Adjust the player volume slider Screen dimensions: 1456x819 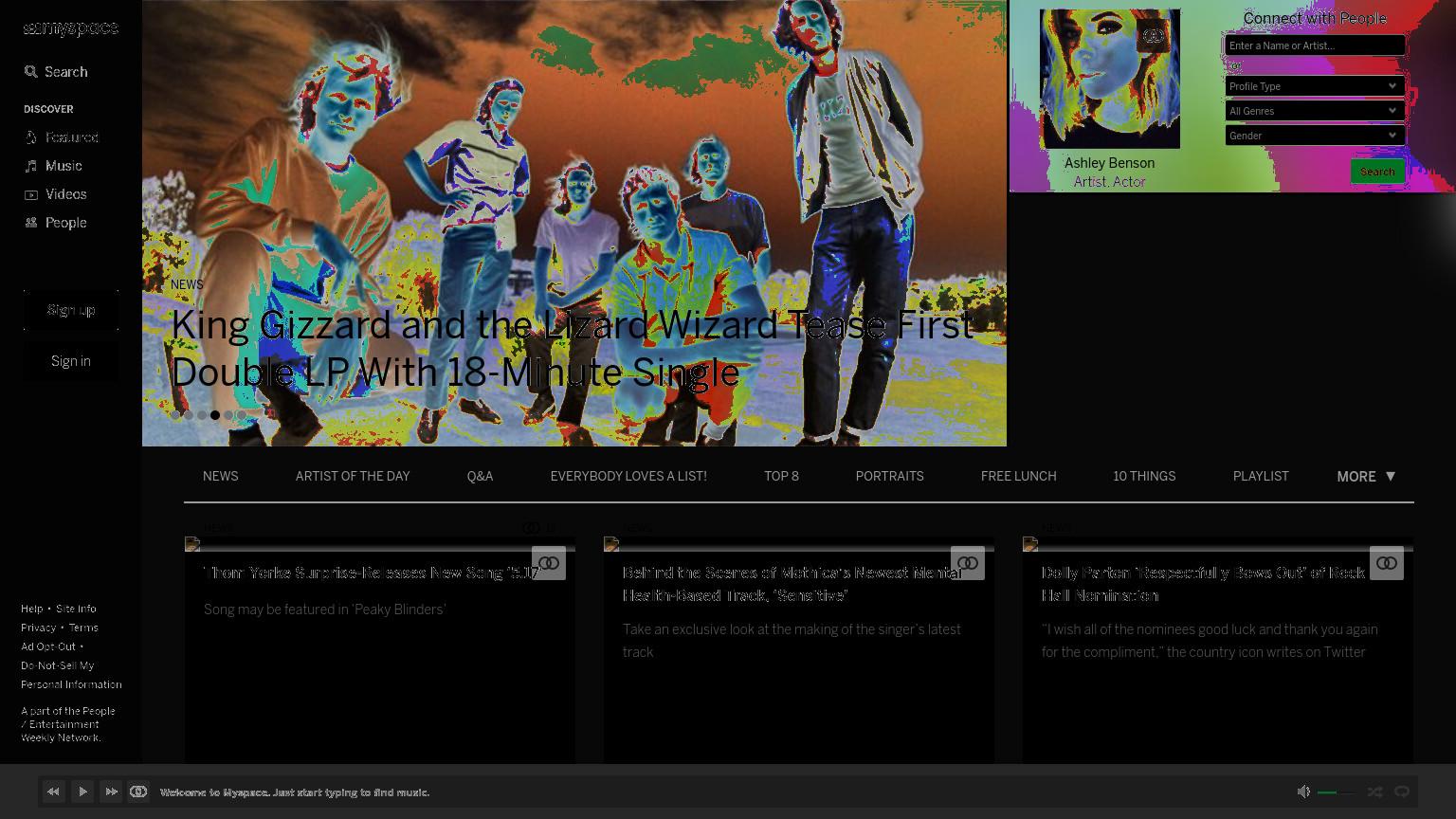click(1337, 792)
